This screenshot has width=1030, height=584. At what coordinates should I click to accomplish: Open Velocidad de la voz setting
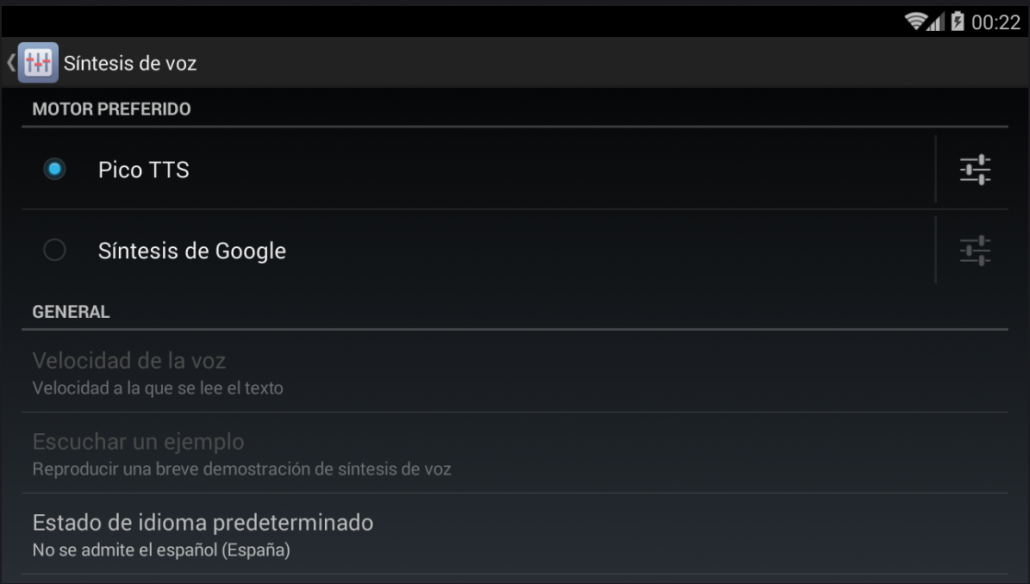(515, 372)
